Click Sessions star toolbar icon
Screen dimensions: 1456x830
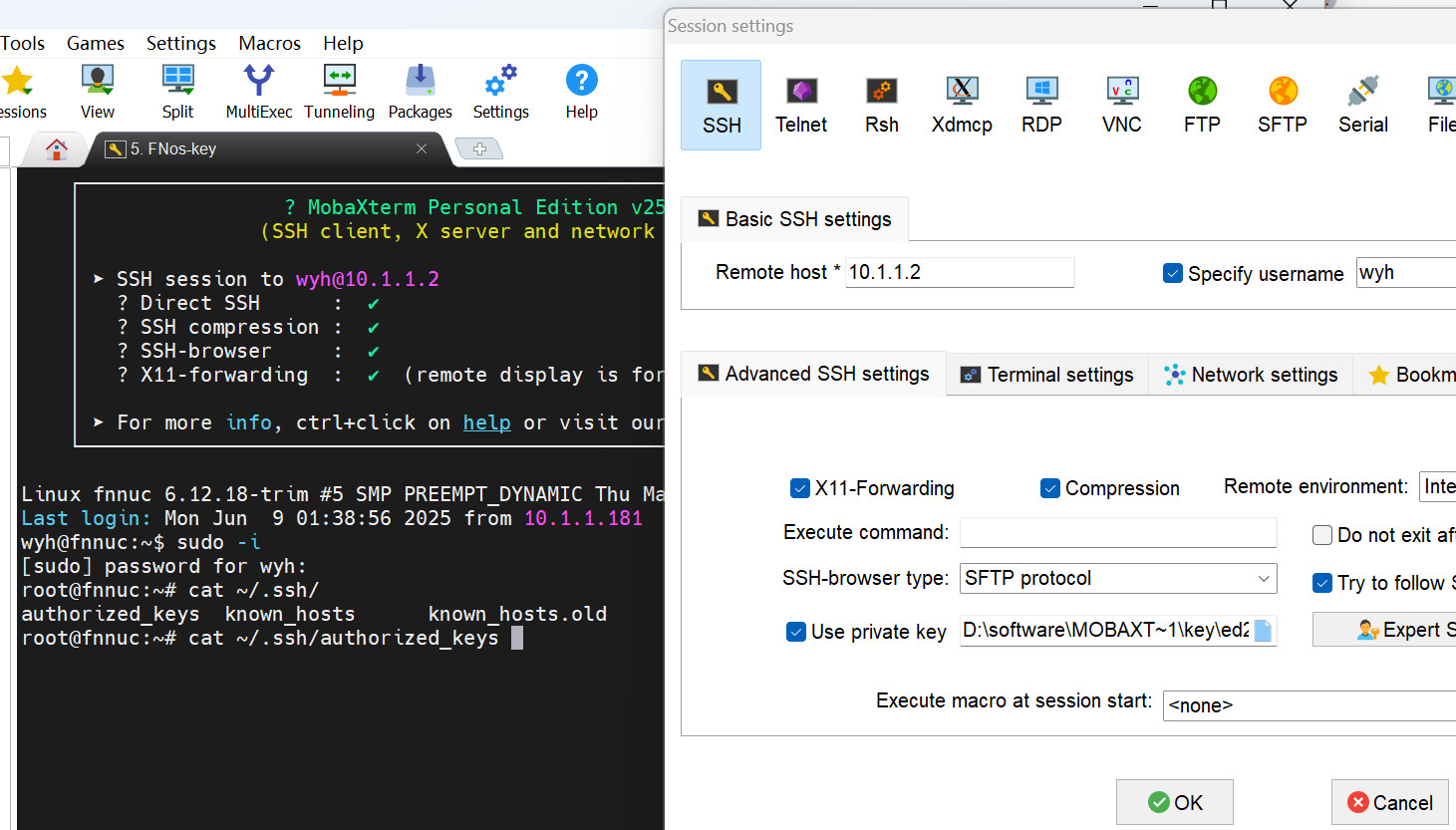pos(20,92)
